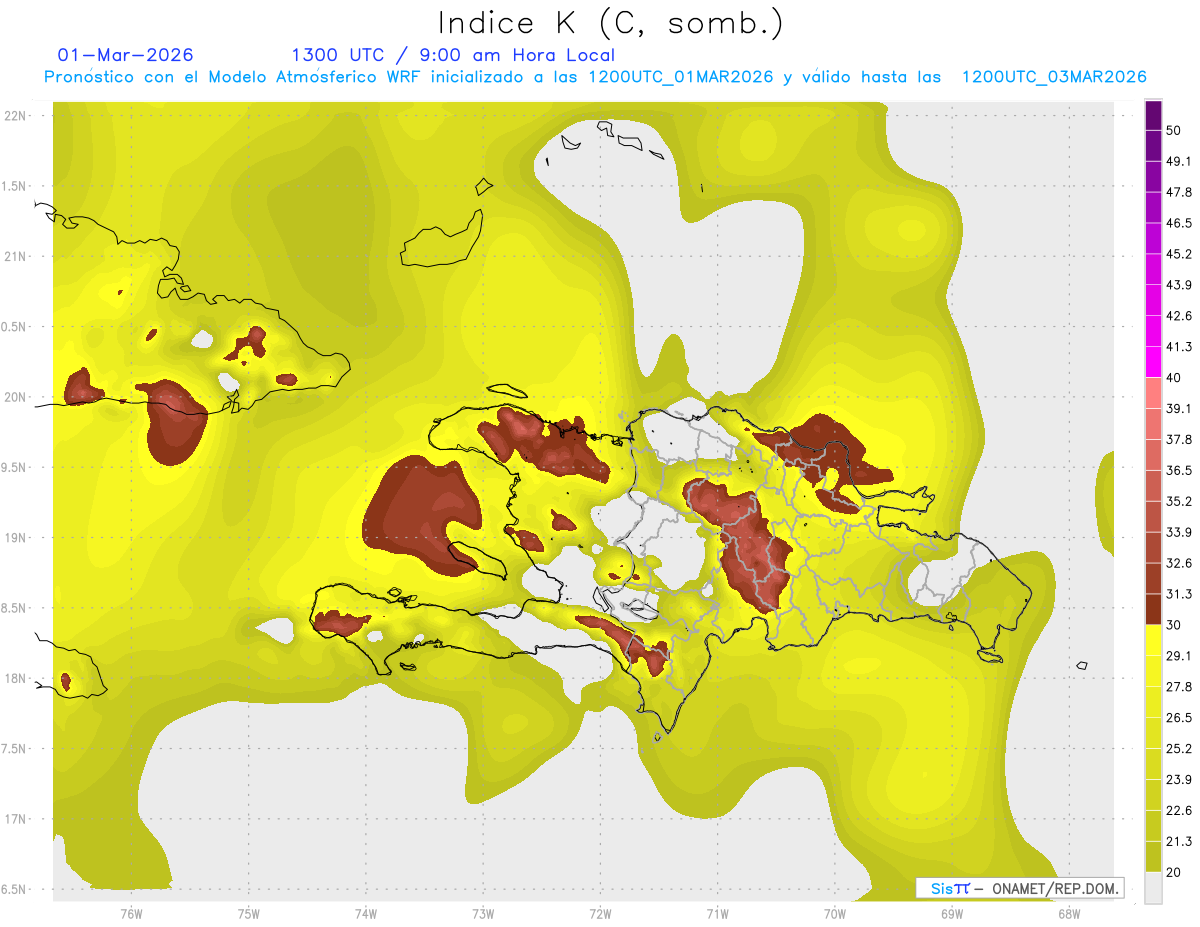
Task: Click the 72W longitude axis label
Action: pyautogui.click(x=600, y=913)
